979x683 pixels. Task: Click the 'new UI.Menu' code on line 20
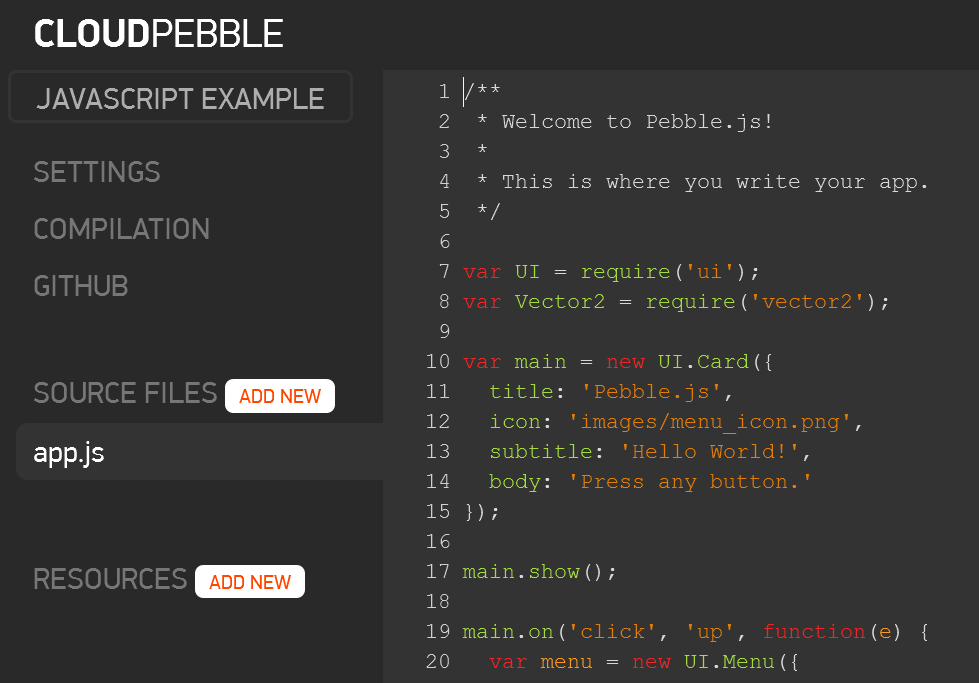(x=703, y=662)
